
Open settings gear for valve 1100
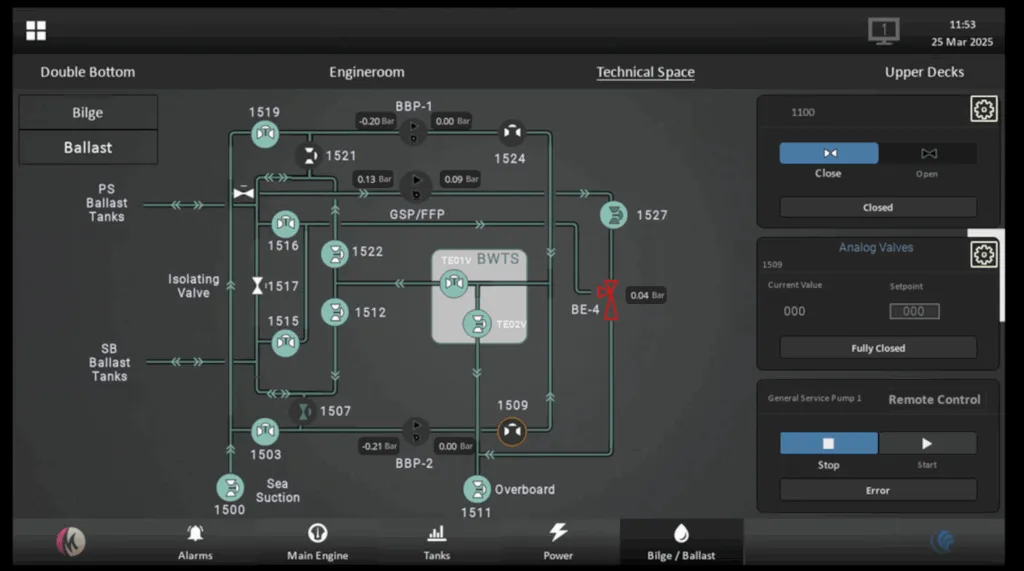984,109
